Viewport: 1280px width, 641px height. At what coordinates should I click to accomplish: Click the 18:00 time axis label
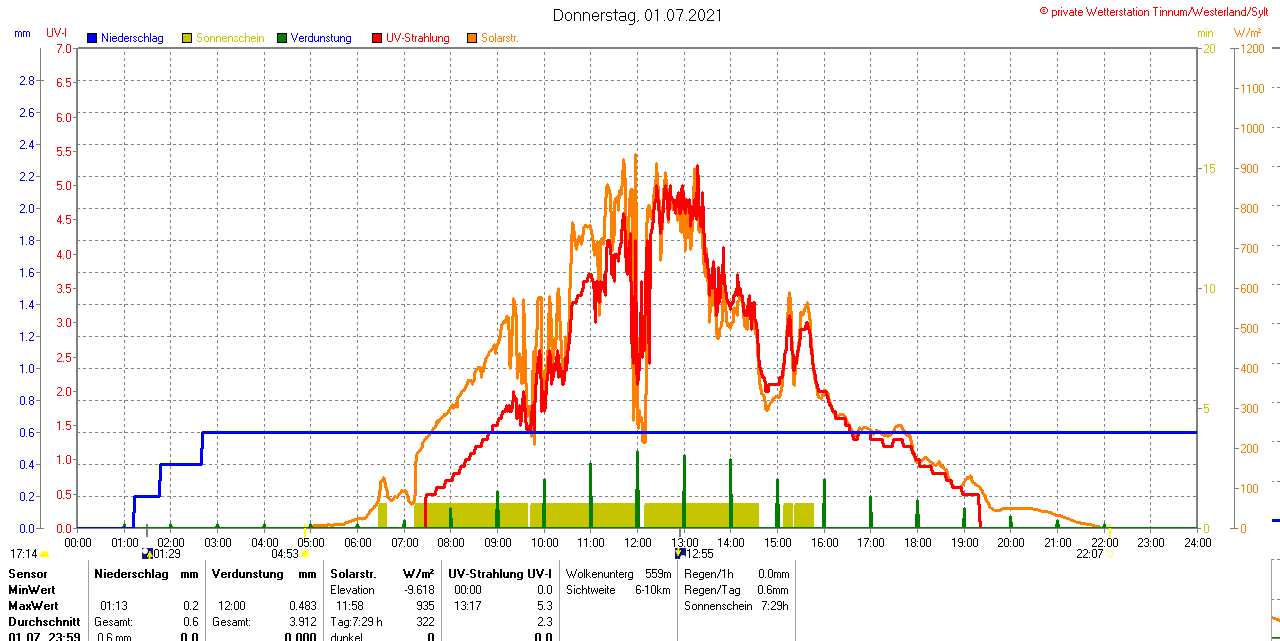tap(917, 542)
